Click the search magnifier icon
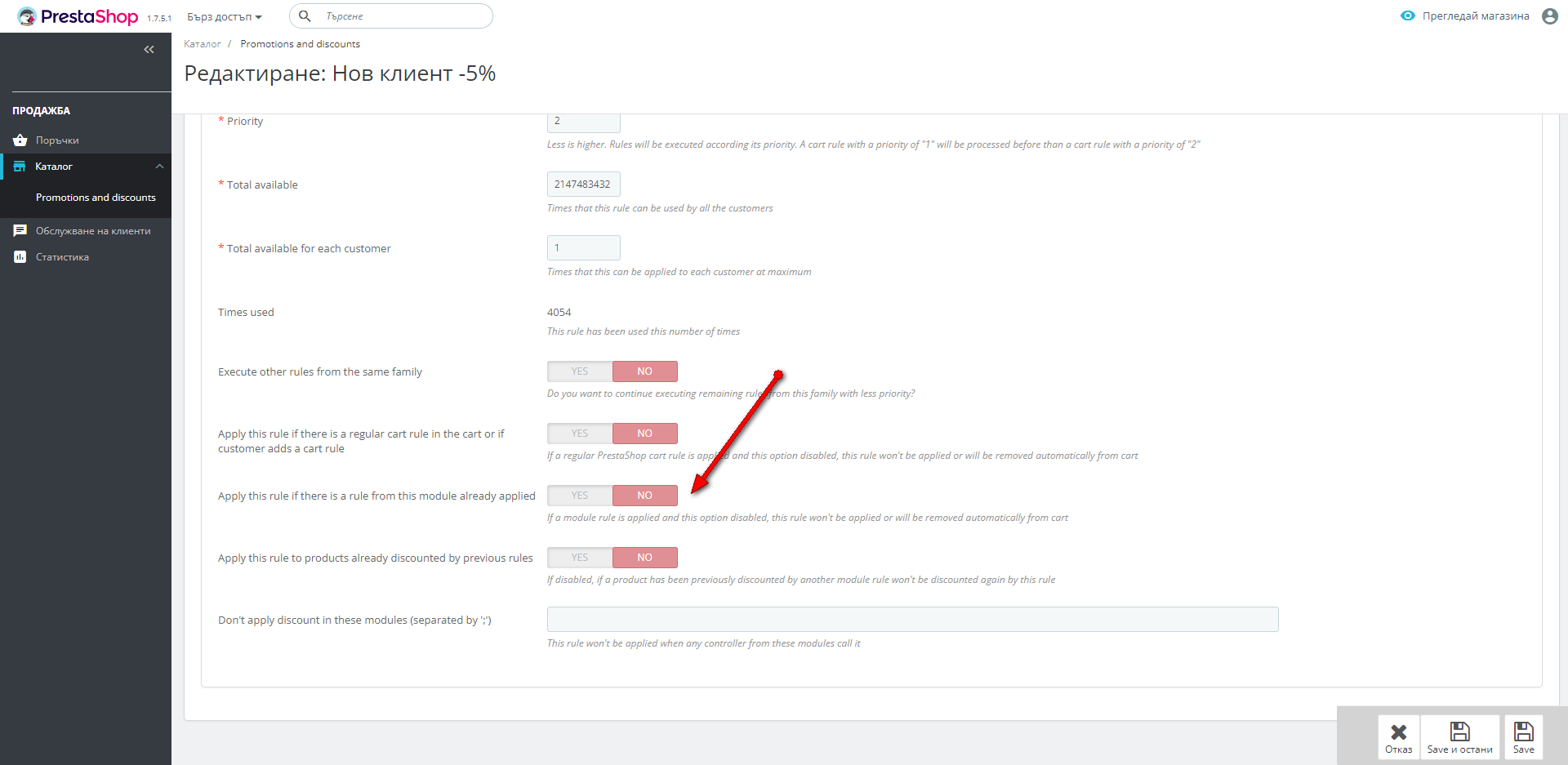 pyautogui.click(x=305, y=16)
